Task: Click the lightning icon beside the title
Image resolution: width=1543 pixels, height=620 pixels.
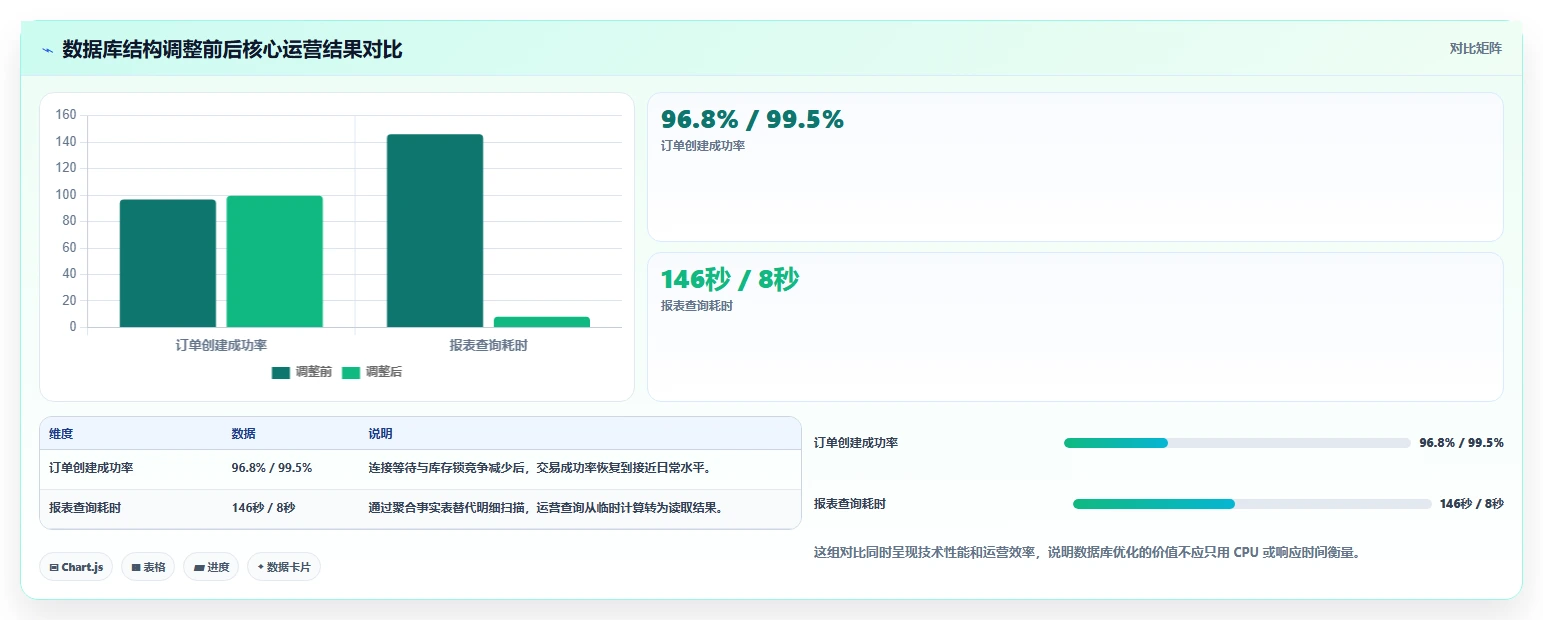Action: (x=47, y=50)
